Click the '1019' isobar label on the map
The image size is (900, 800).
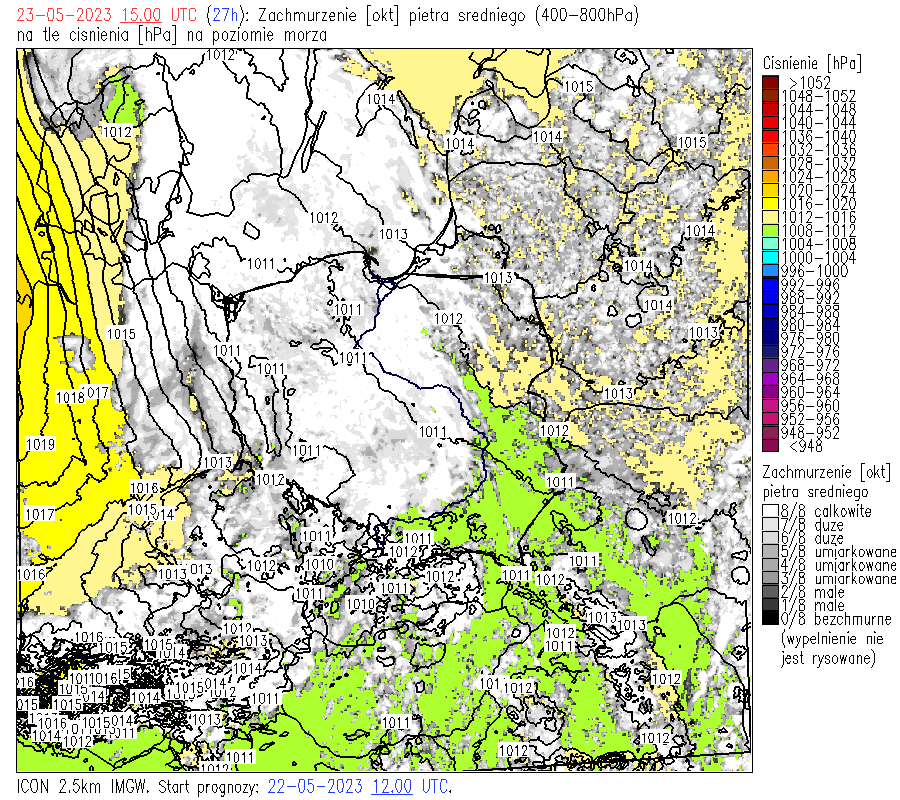(x=41, y=444)
